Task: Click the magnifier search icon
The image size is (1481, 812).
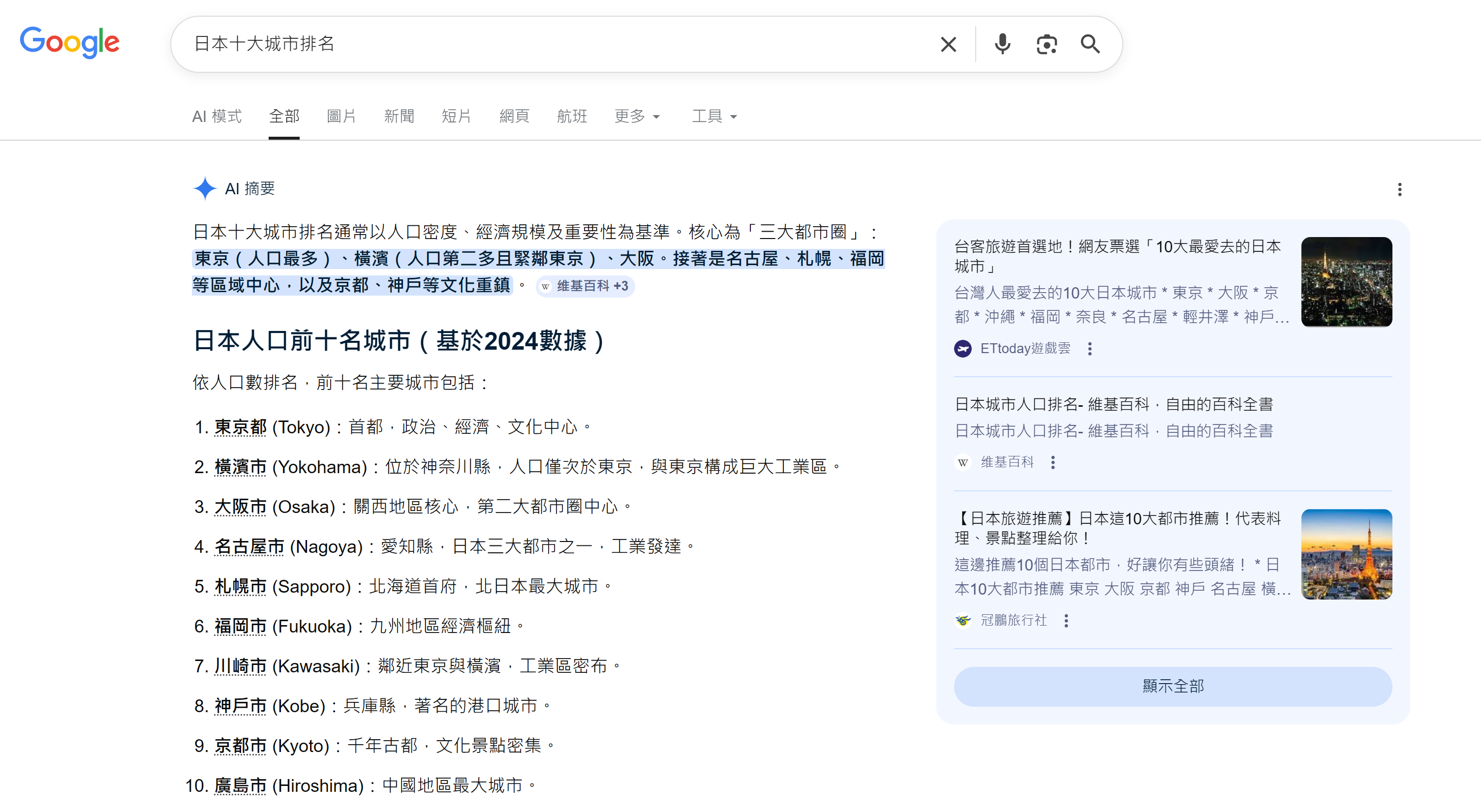Action: click(1090, 44)
